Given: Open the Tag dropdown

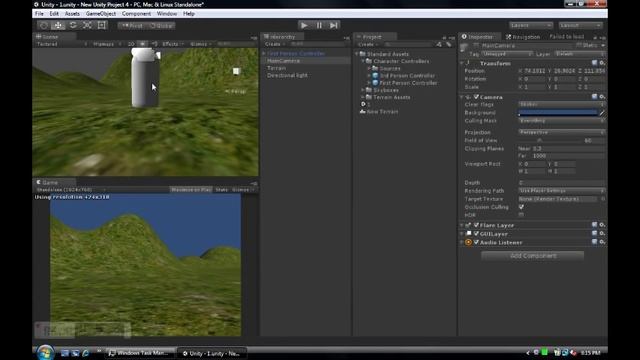Looking at the screenshot, I should pyautogui.click(x=507, y=54).
